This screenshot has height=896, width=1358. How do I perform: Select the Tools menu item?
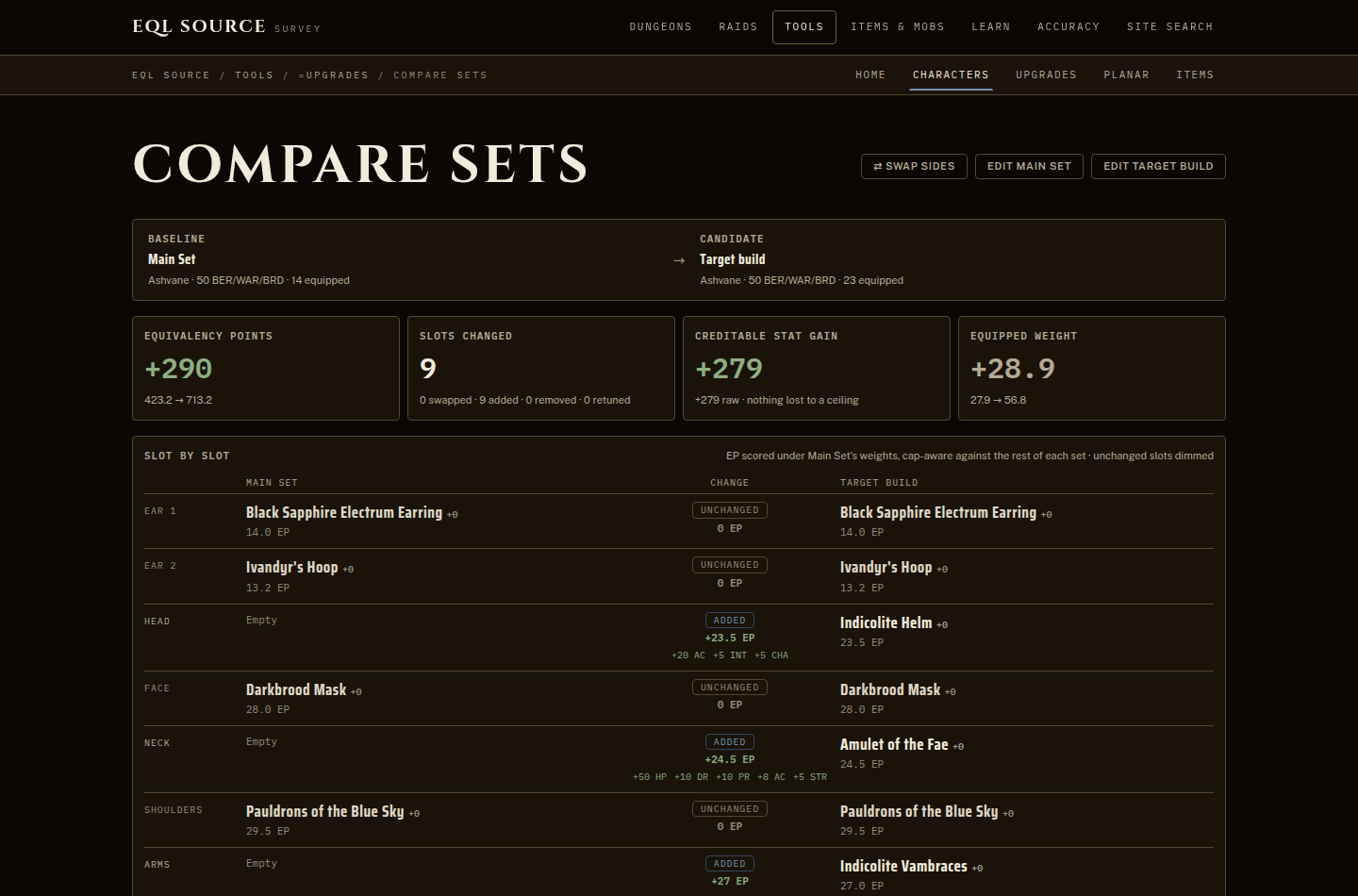(804, 27)
